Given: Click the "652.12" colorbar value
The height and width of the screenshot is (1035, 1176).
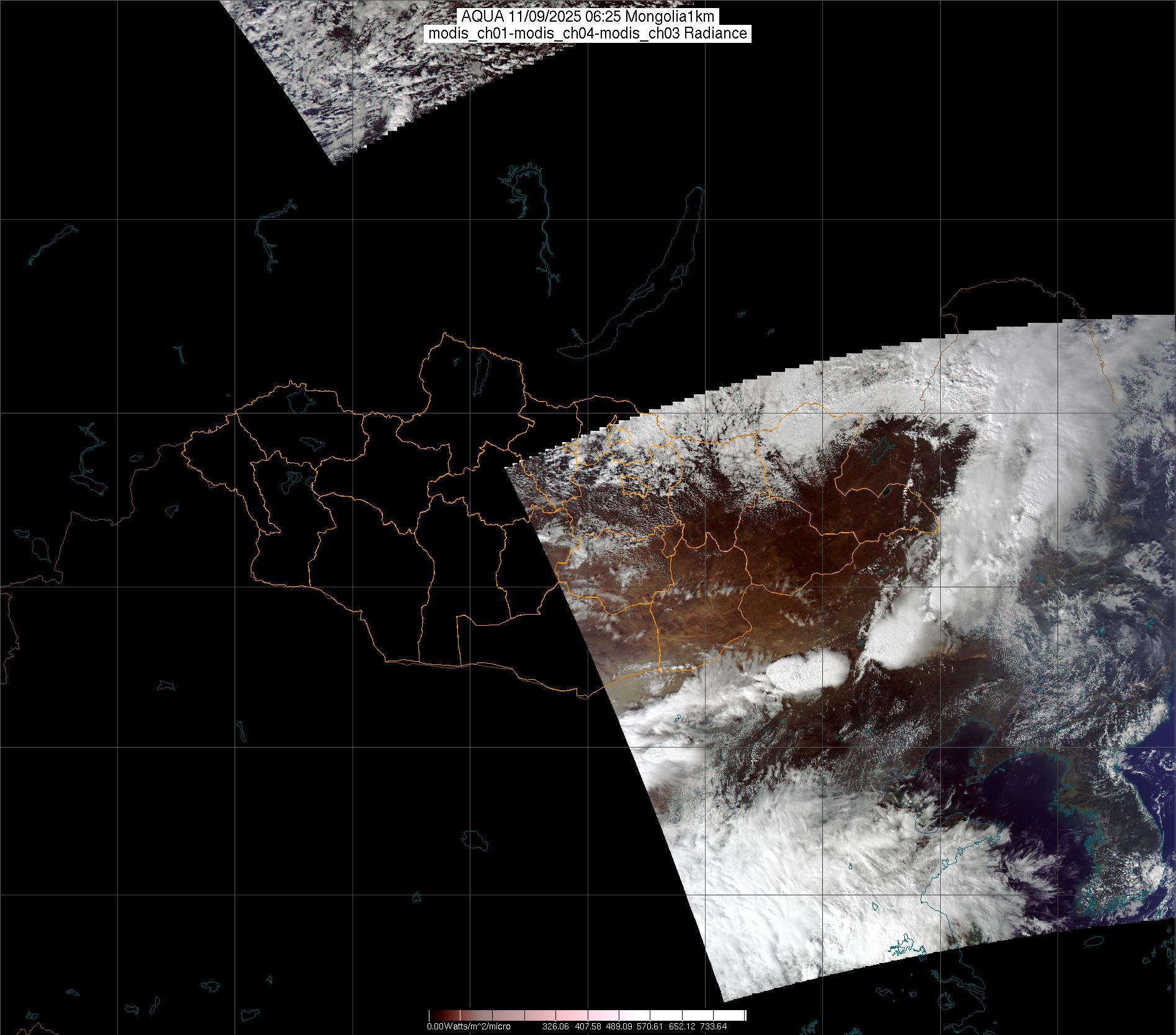Looking at the screenshot, I should click(x=681, y=1026).
